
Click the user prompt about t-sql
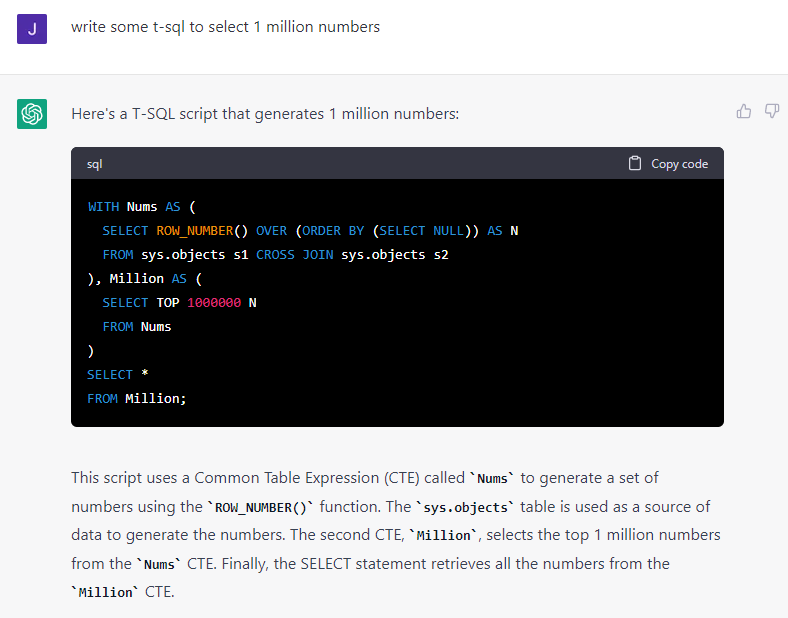pyautogui.click(x=225, y=27)
